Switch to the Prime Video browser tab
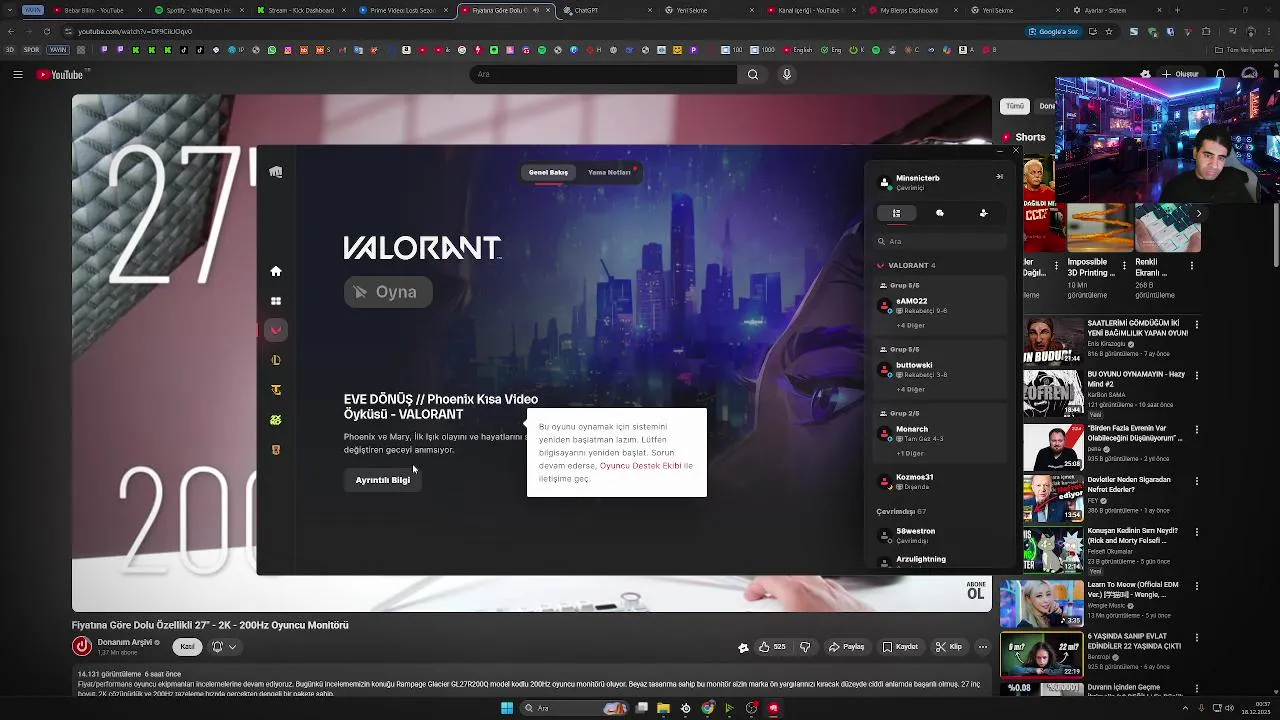The width and height of the screenshot is (1280, 720). point(402,10)
